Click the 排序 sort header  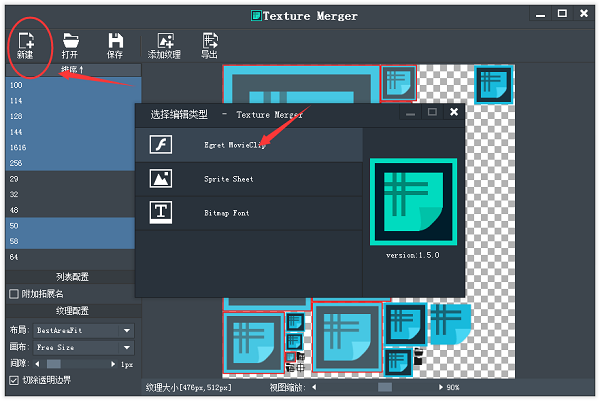click(x=73, y=70)
